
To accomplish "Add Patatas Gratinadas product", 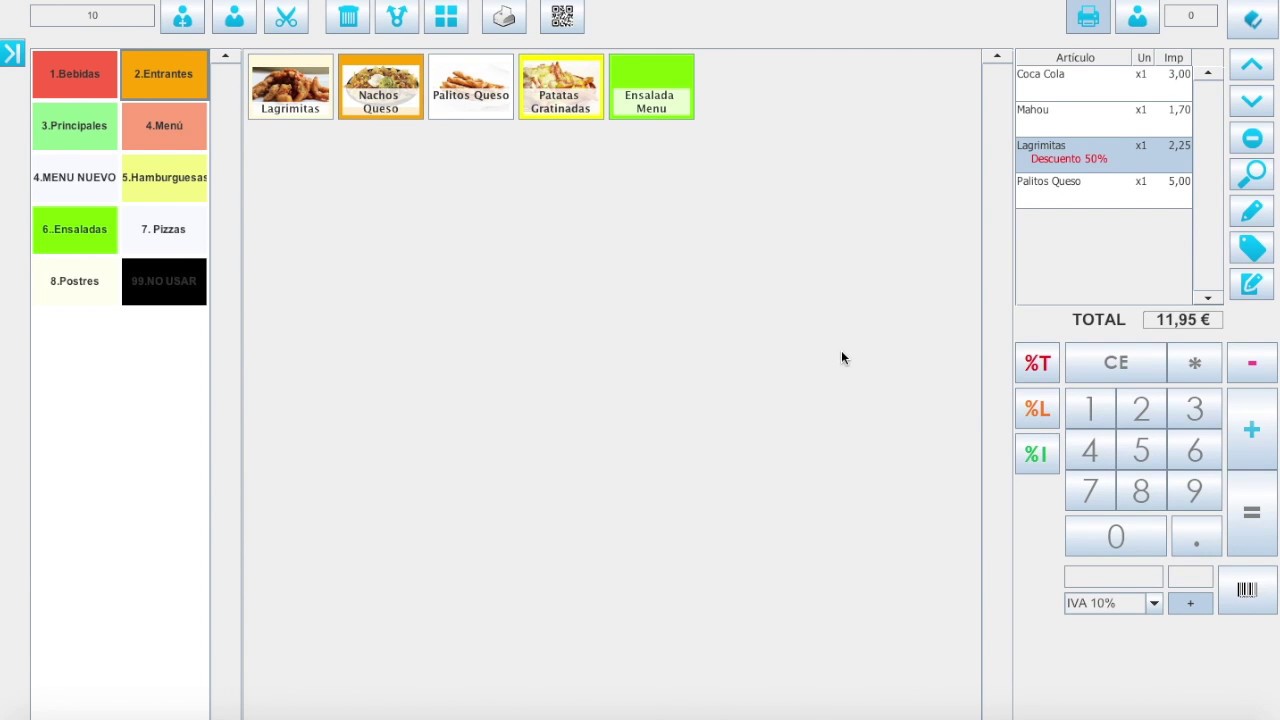I will tap(561, 87).
